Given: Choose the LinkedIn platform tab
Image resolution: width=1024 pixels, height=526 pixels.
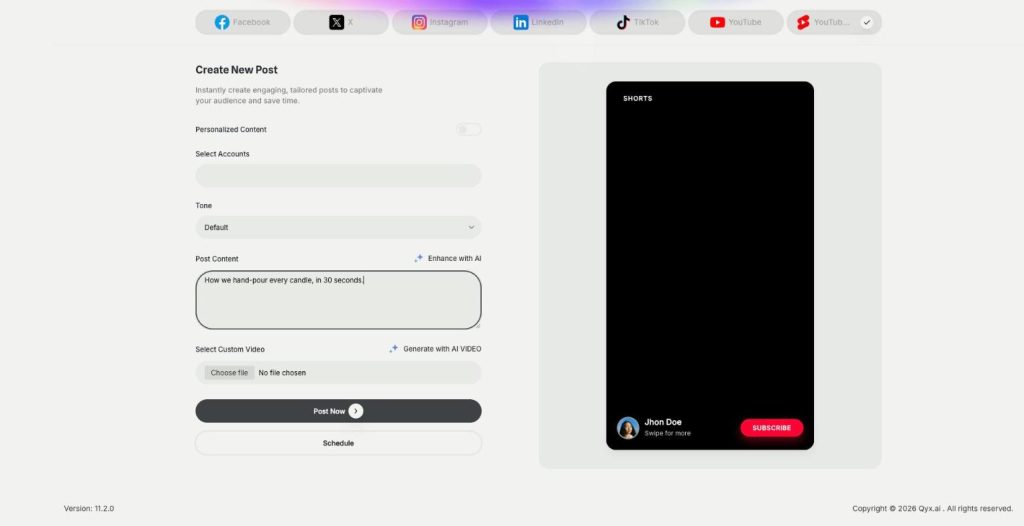Looking at the screenshot, I should coord(538,22).
